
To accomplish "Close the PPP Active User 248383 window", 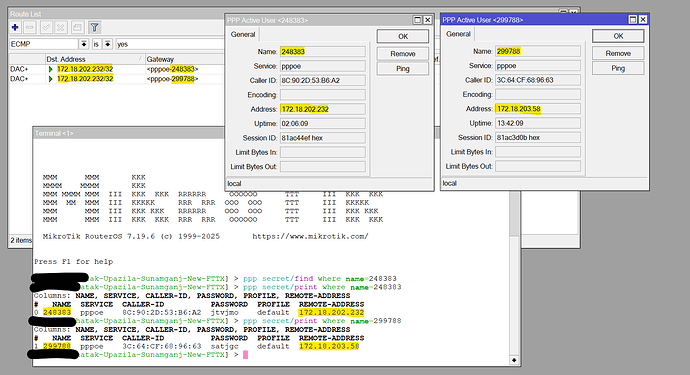I will point(427,20).
